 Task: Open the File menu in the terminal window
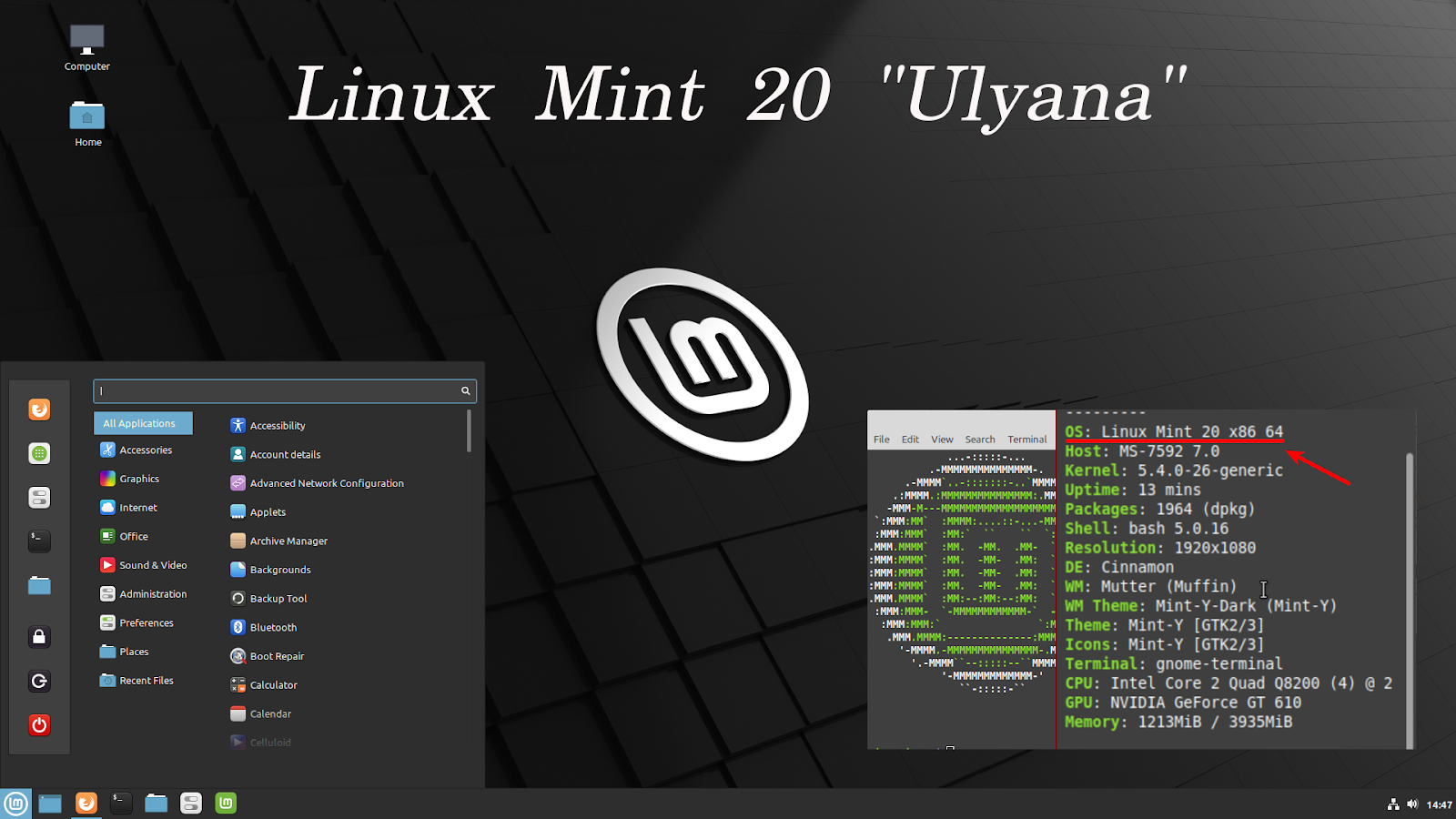[881, 440]
